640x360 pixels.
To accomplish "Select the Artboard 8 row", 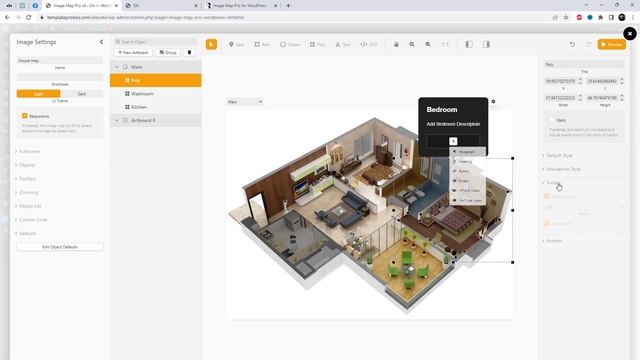I will 156,120.
